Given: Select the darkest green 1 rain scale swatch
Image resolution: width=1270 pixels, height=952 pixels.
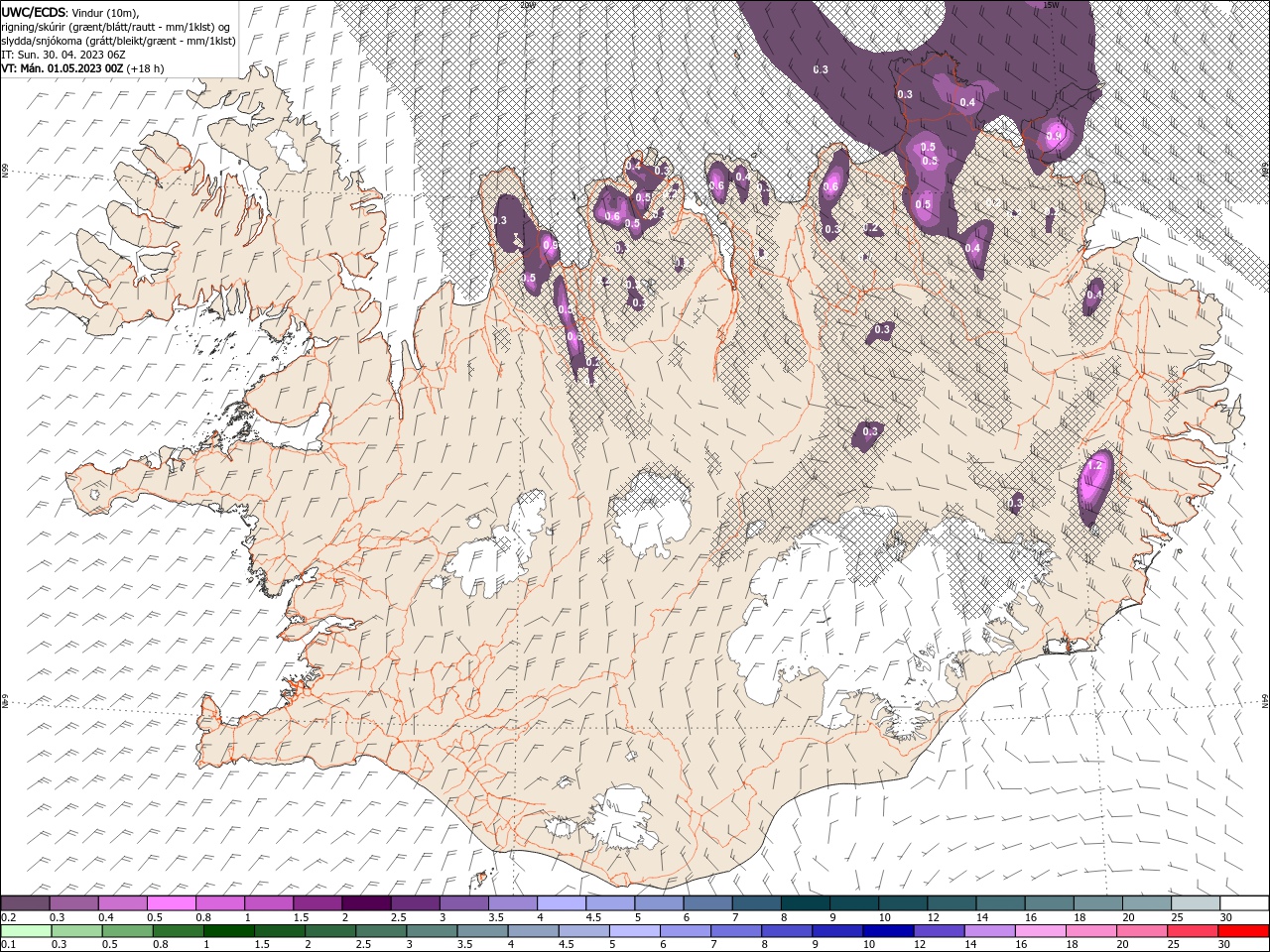Looking at the screenshot, I should (228, 931).
